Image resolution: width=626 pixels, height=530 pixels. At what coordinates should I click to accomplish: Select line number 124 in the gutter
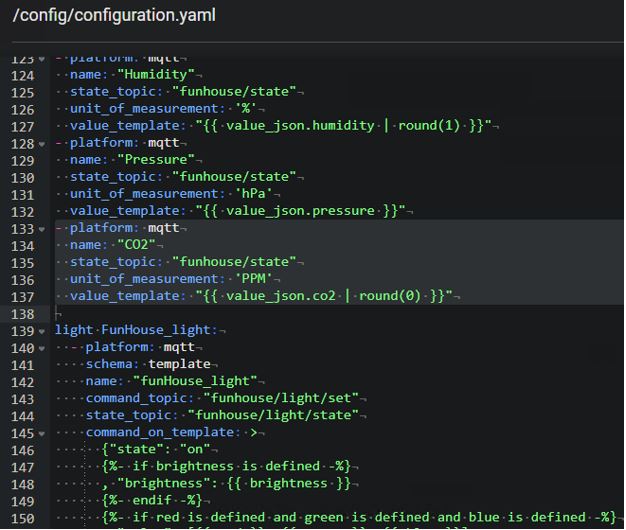tap(22, 75)
